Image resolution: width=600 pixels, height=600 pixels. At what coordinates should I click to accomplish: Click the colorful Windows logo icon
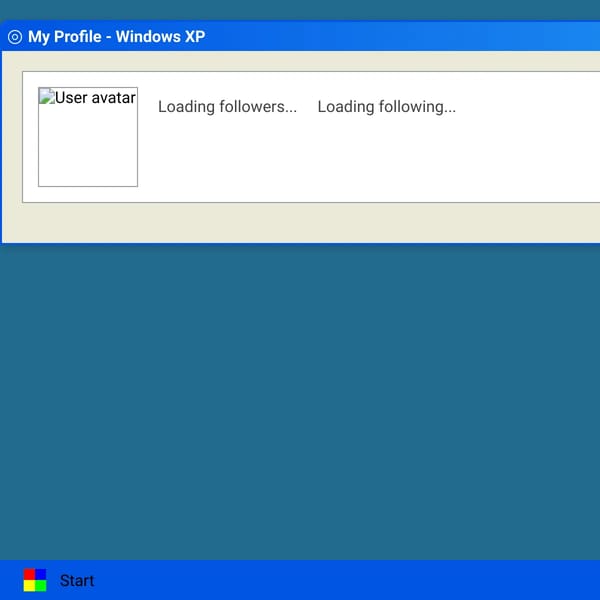(35, 580)
